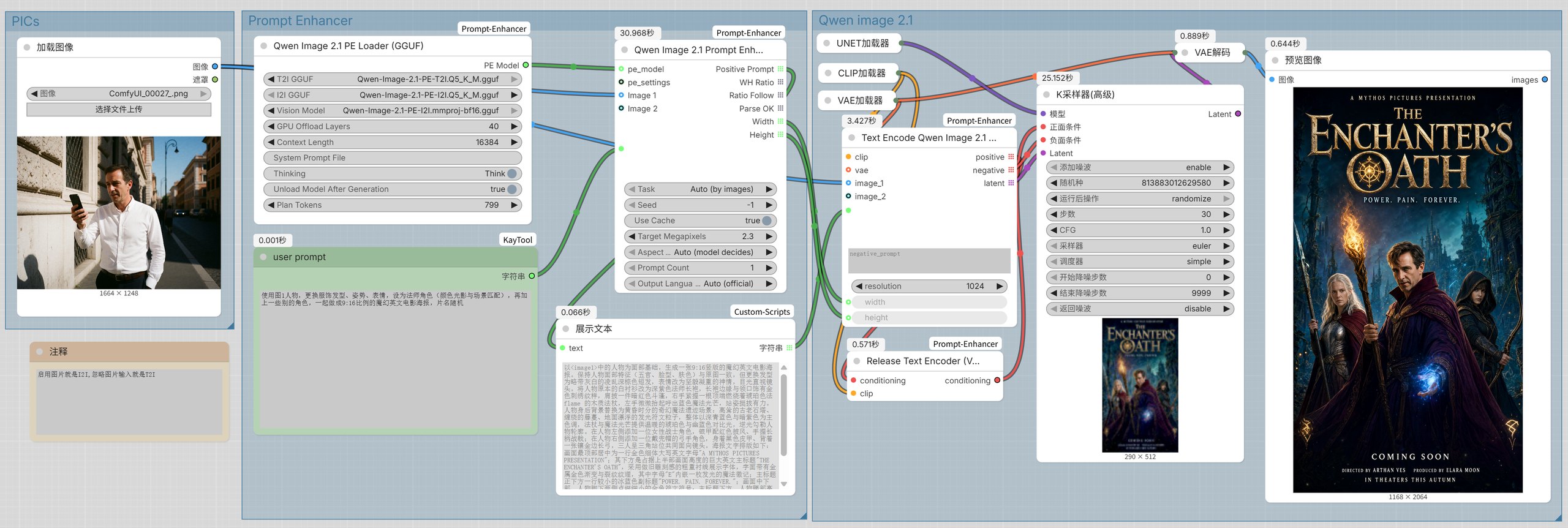
Task: Open the 添加噪波 enable selector
Action: click(1140, 167)
